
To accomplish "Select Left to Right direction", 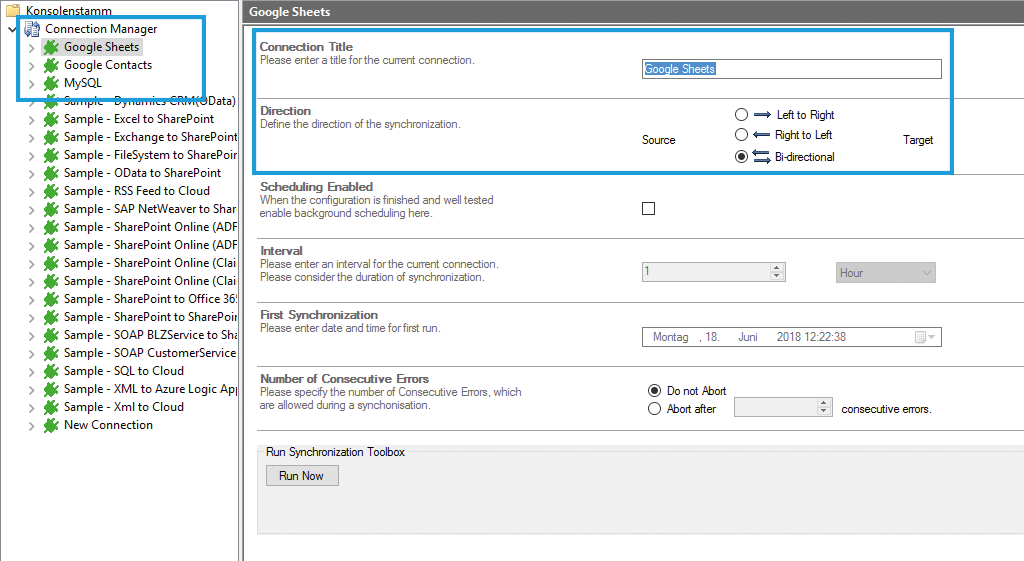I will pyautogui.click(x=741, y=115).
